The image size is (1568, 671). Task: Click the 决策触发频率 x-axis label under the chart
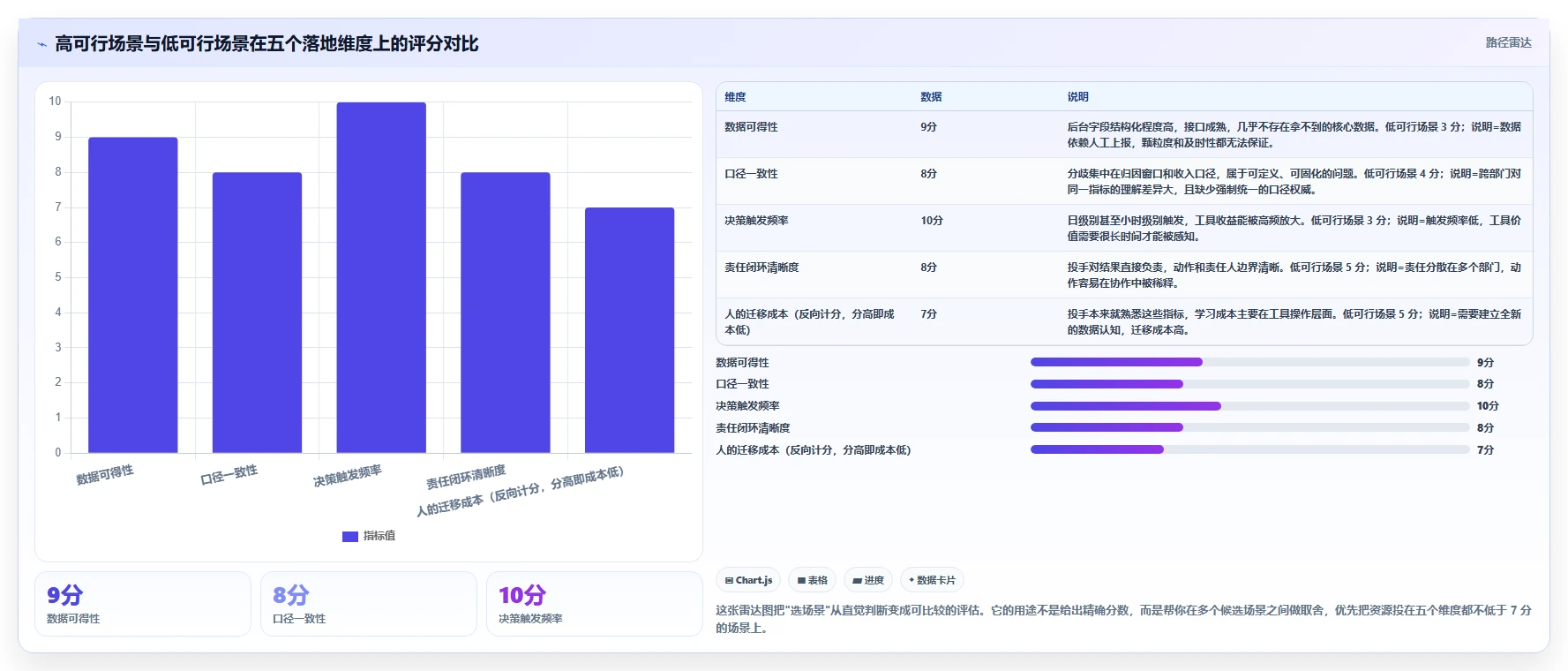348,476
